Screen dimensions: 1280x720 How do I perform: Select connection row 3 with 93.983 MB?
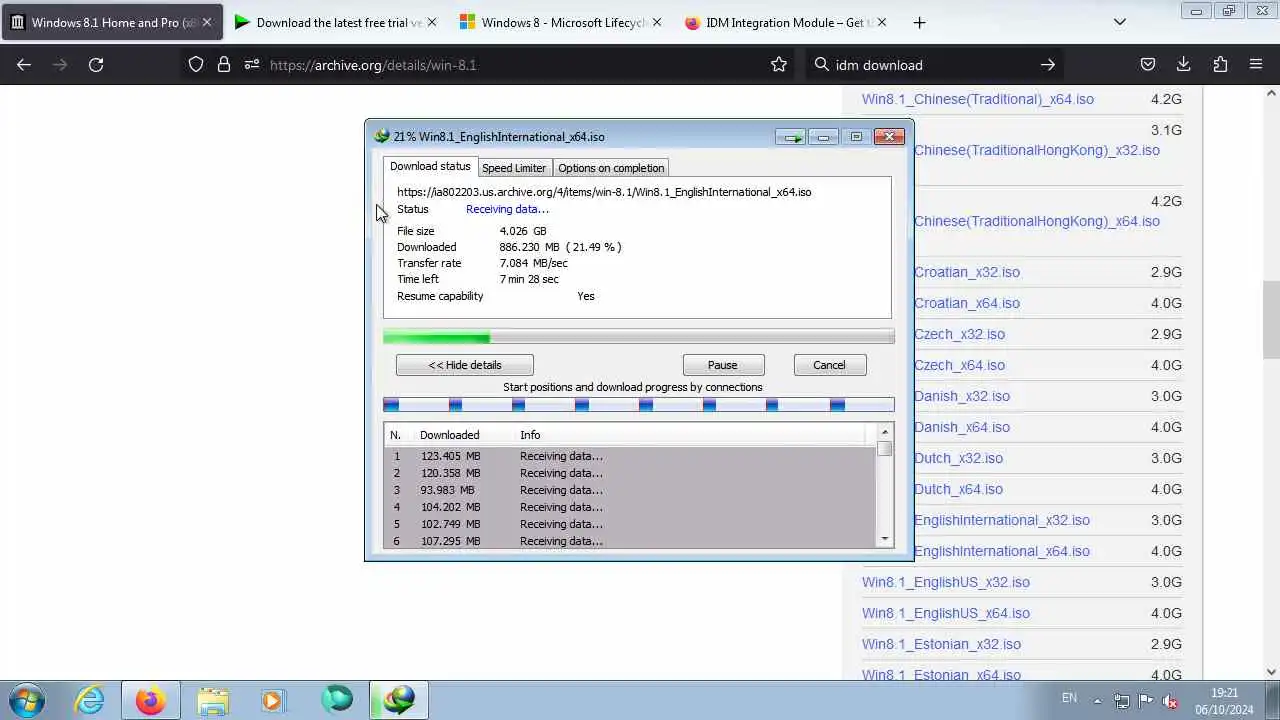coord(629,490)
